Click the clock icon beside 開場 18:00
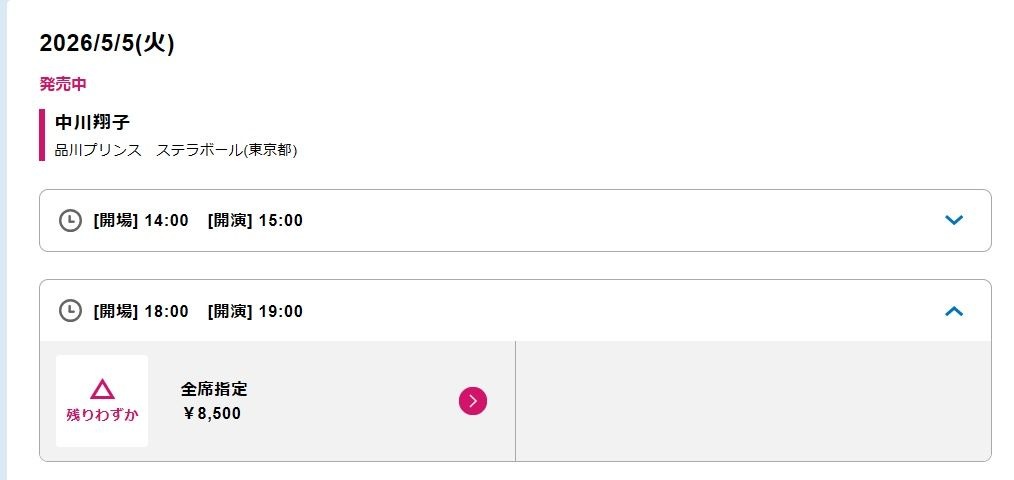Viewport: 1014px width, 480px height. click(70, 311)
